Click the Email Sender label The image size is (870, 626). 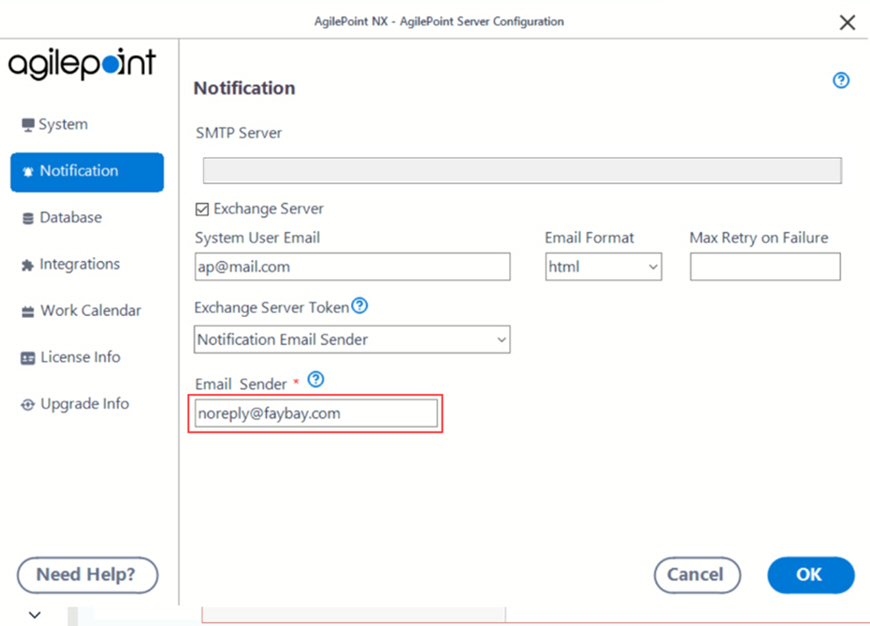tap(241, 384)
